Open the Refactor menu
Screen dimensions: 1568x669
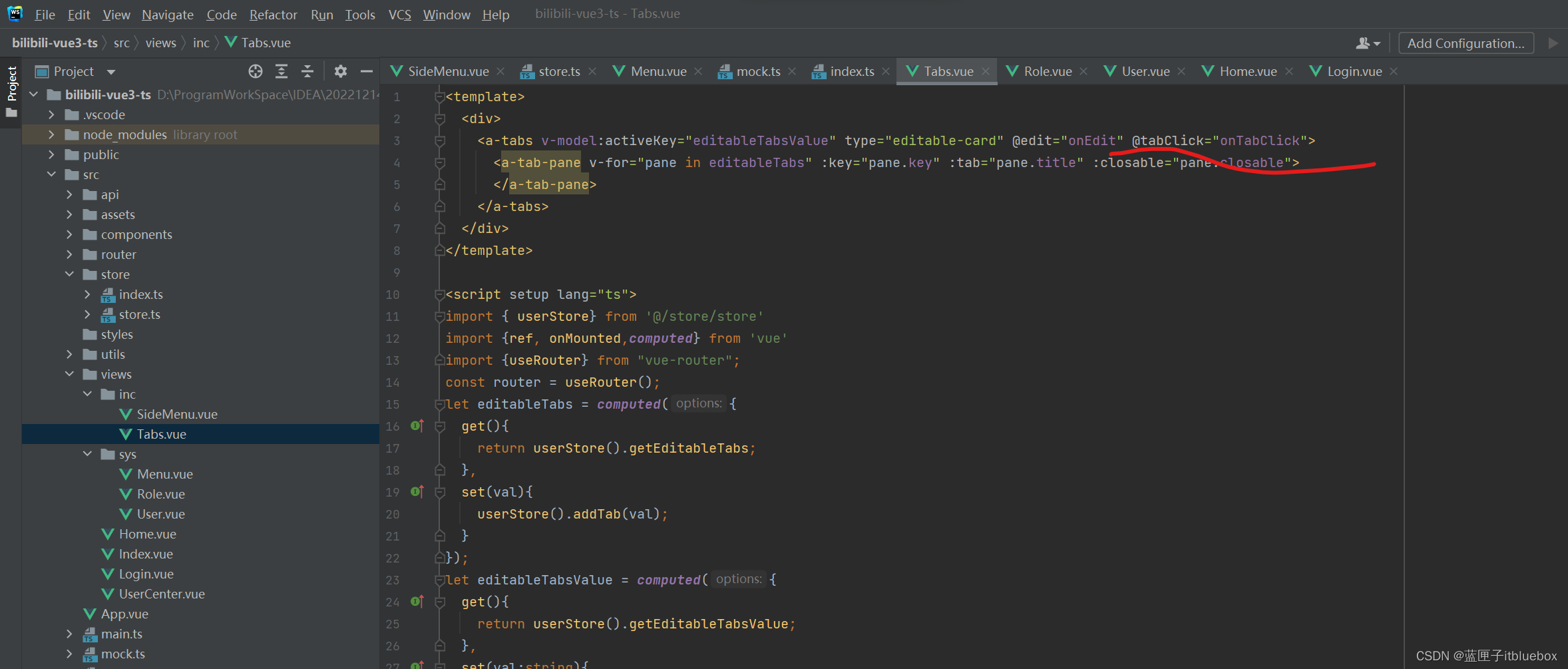[x=273, y=15]
